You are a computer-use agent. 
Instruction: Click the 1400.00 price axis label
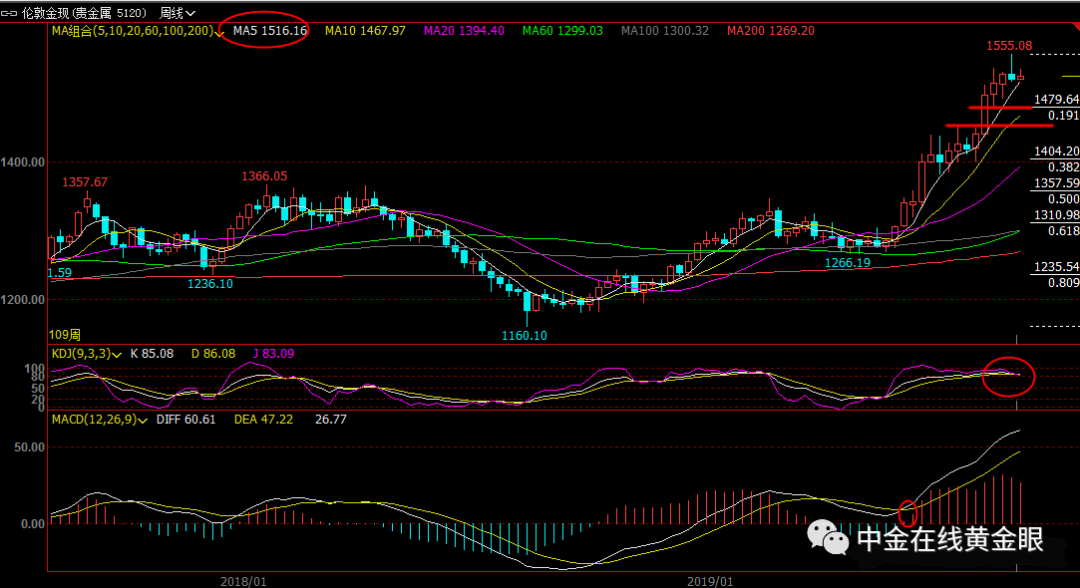(x=23, y=162)
